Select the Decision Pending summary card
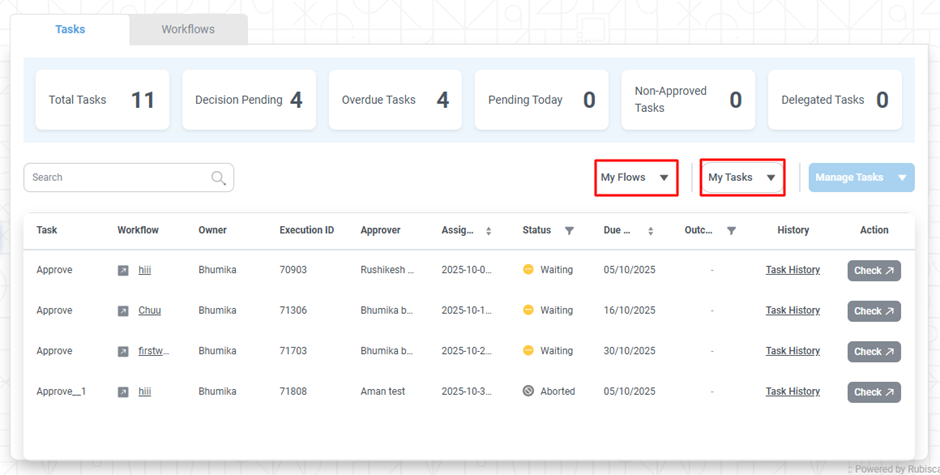Image resolution: width=940 pixels, height=475 pixels. [248, 100]
